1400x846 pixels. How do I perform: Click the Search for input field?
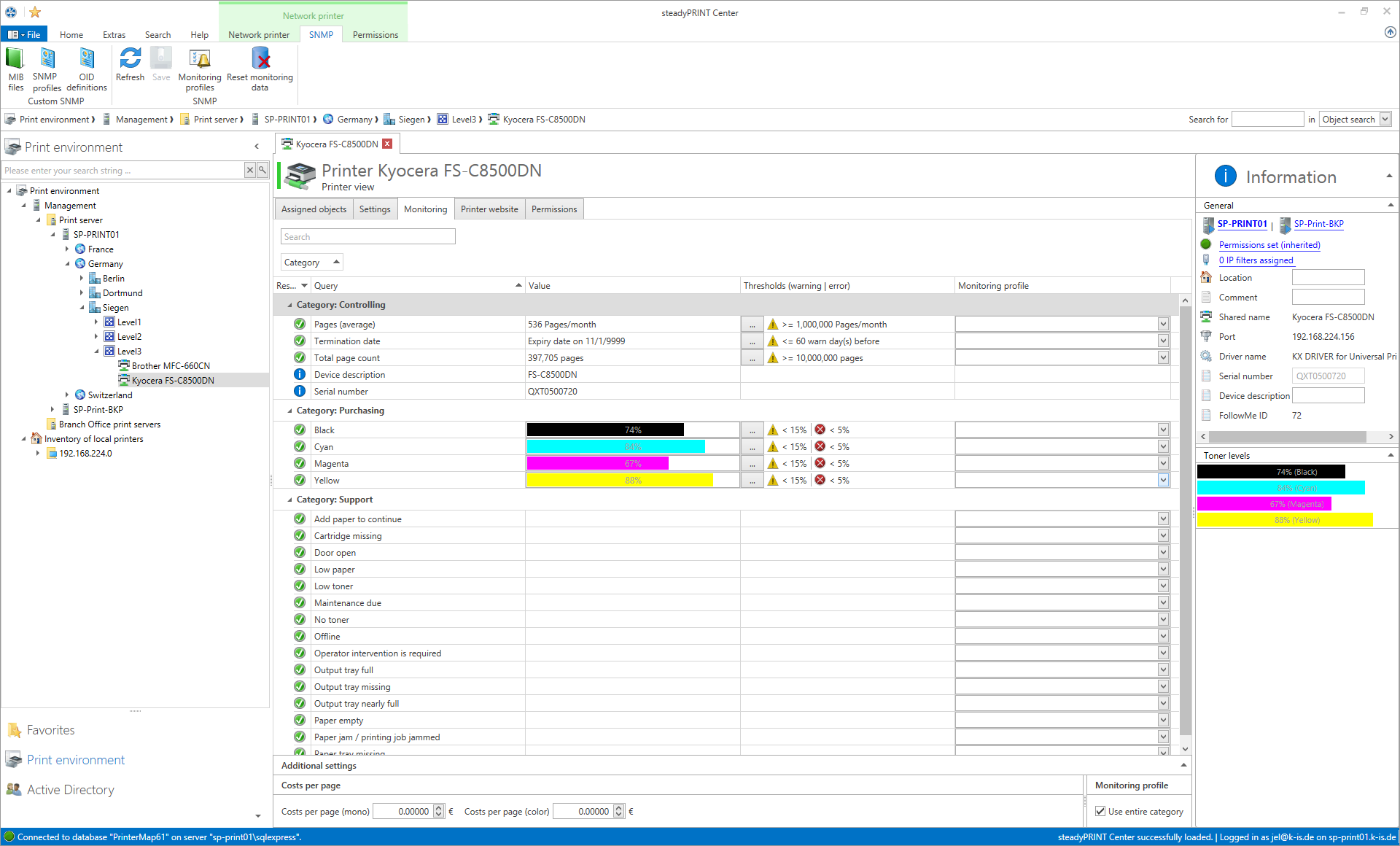point(1267,119)
